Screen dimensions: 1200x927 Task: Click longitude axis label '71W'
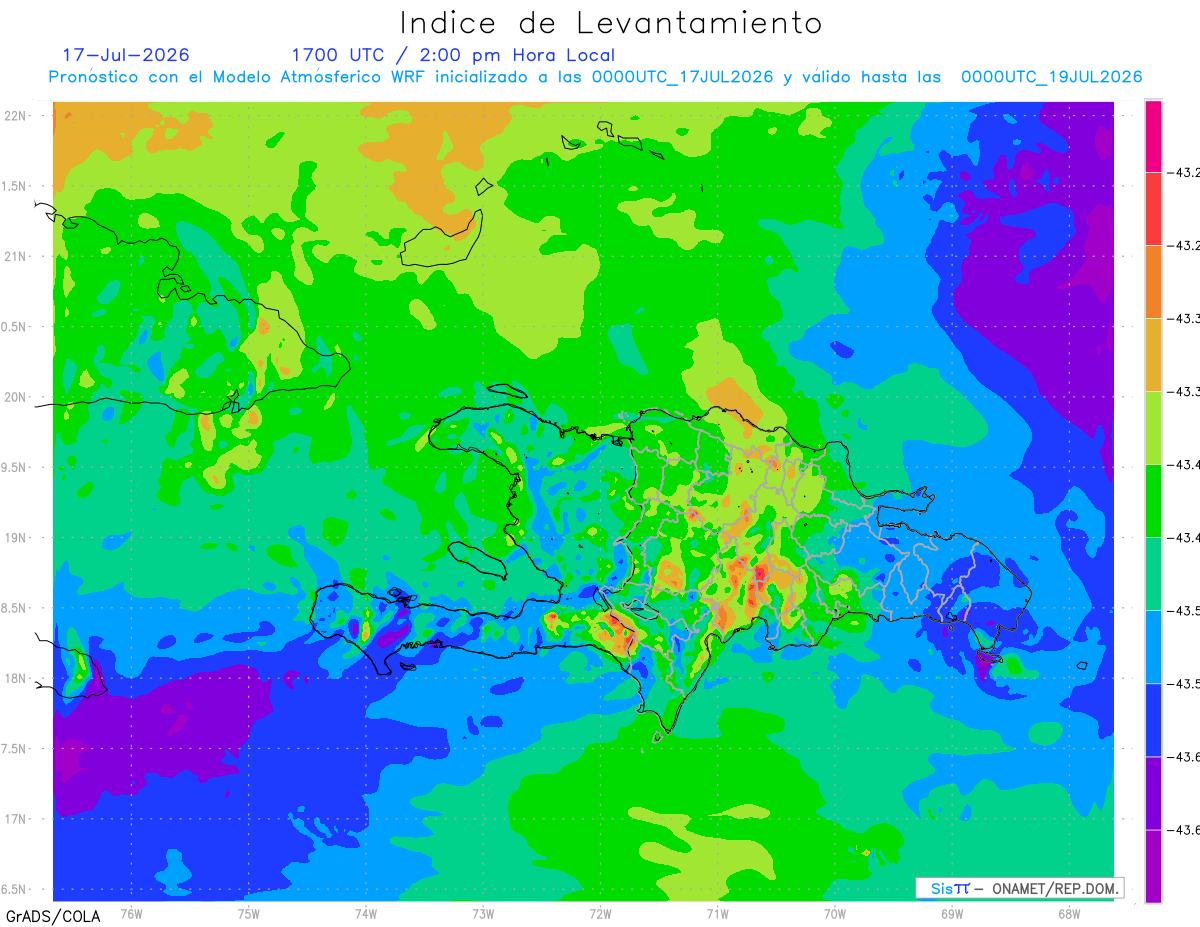717,914
